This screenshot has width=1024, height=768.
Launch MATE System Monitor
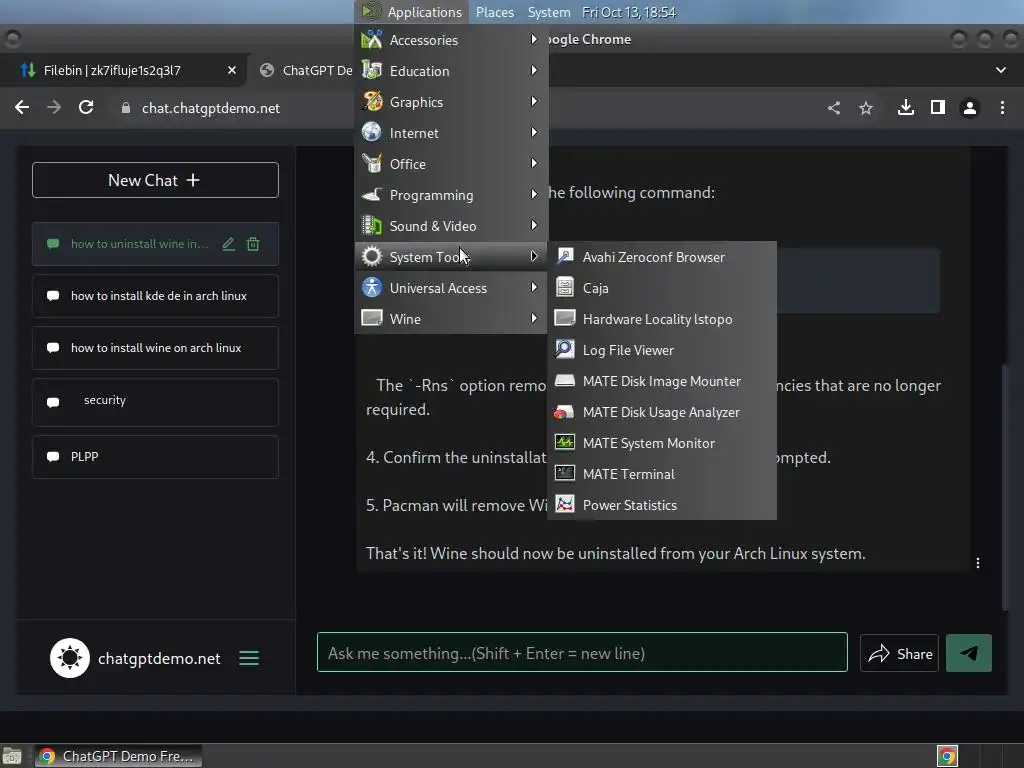pos(662,443)
